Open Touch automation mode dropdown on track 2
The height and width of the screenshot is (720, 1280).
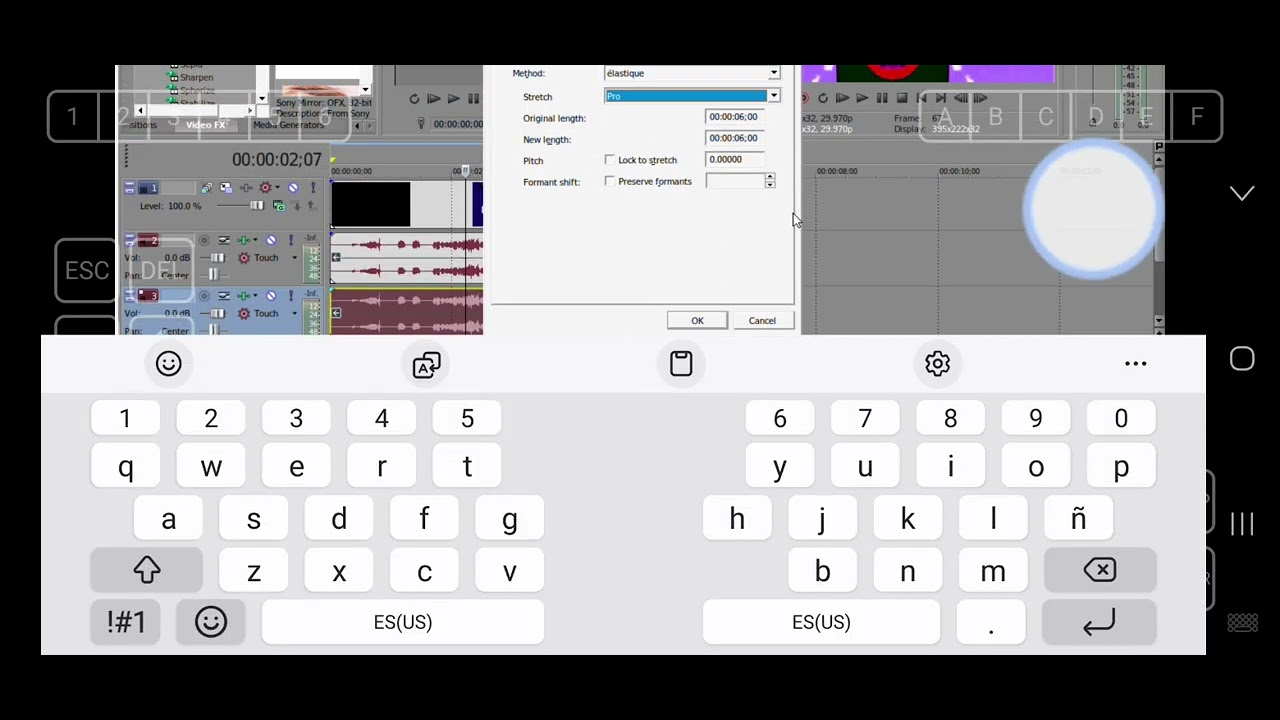295,258
